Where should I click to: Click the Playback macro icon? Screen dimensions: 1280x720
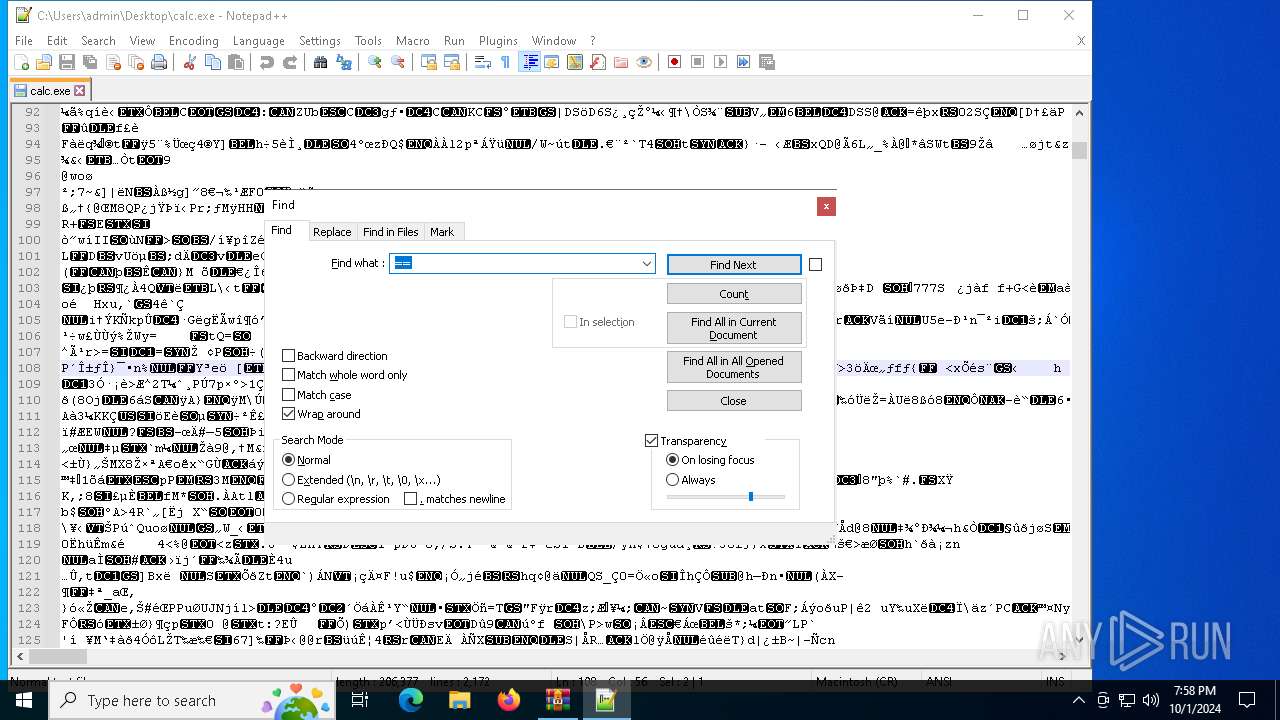[720, 62]
